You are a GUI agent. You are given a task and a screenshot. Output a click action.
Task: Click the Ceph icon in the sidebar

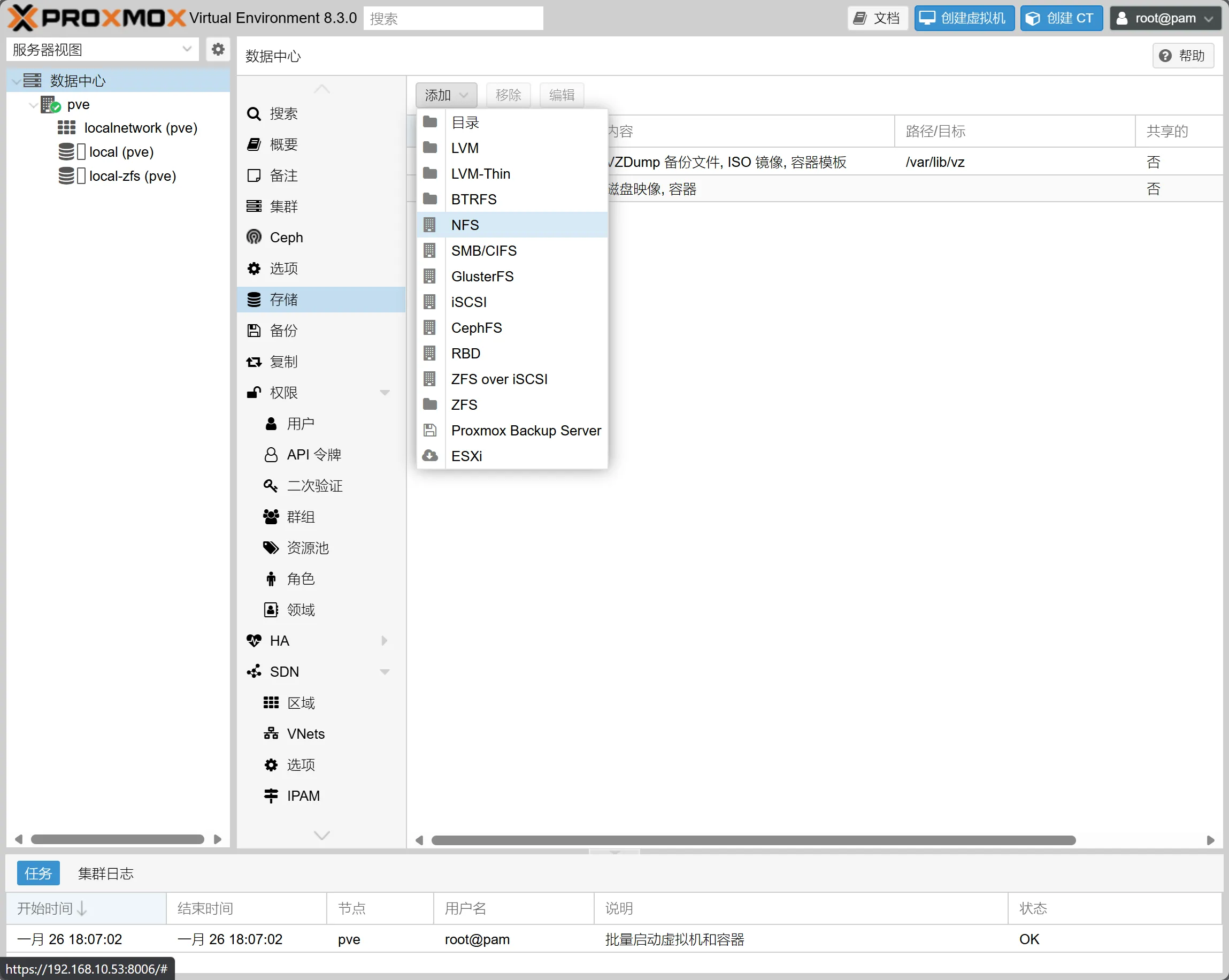pos(254,237)
